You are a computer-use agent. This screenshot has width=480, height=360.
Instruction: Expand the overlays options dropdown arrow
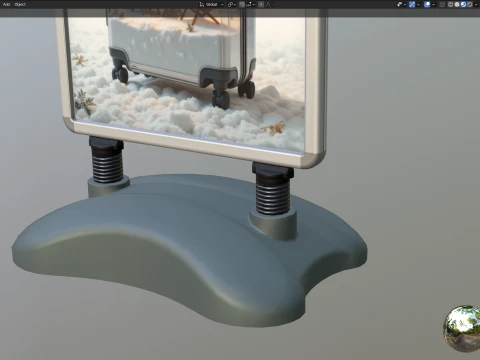[433, 4]
